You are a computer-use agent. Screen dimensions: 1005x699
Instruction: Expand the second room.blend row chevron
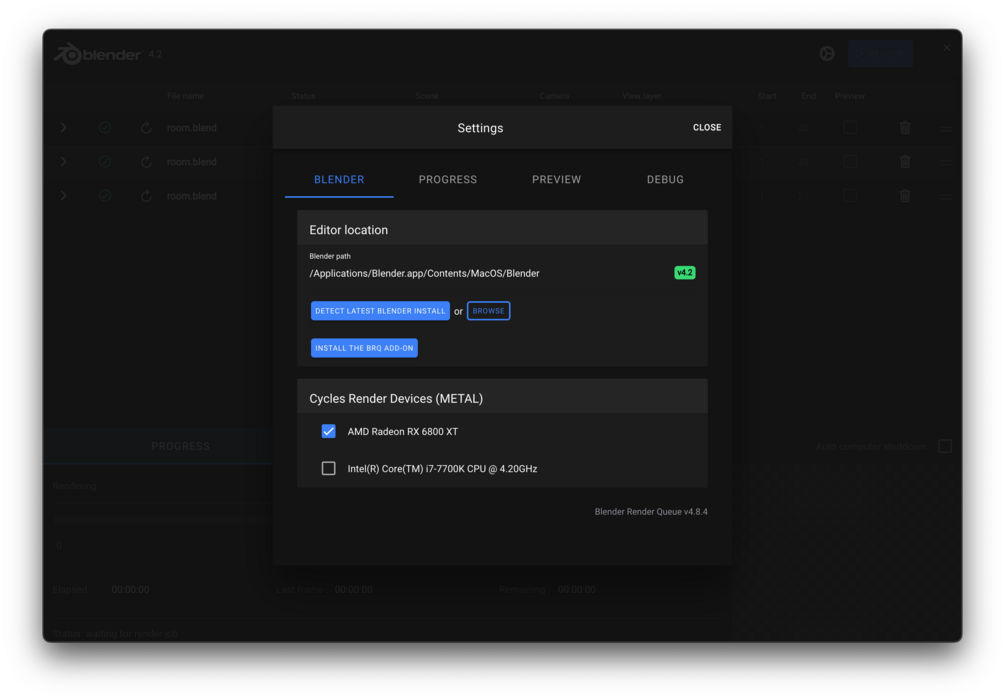coord(63,161)
